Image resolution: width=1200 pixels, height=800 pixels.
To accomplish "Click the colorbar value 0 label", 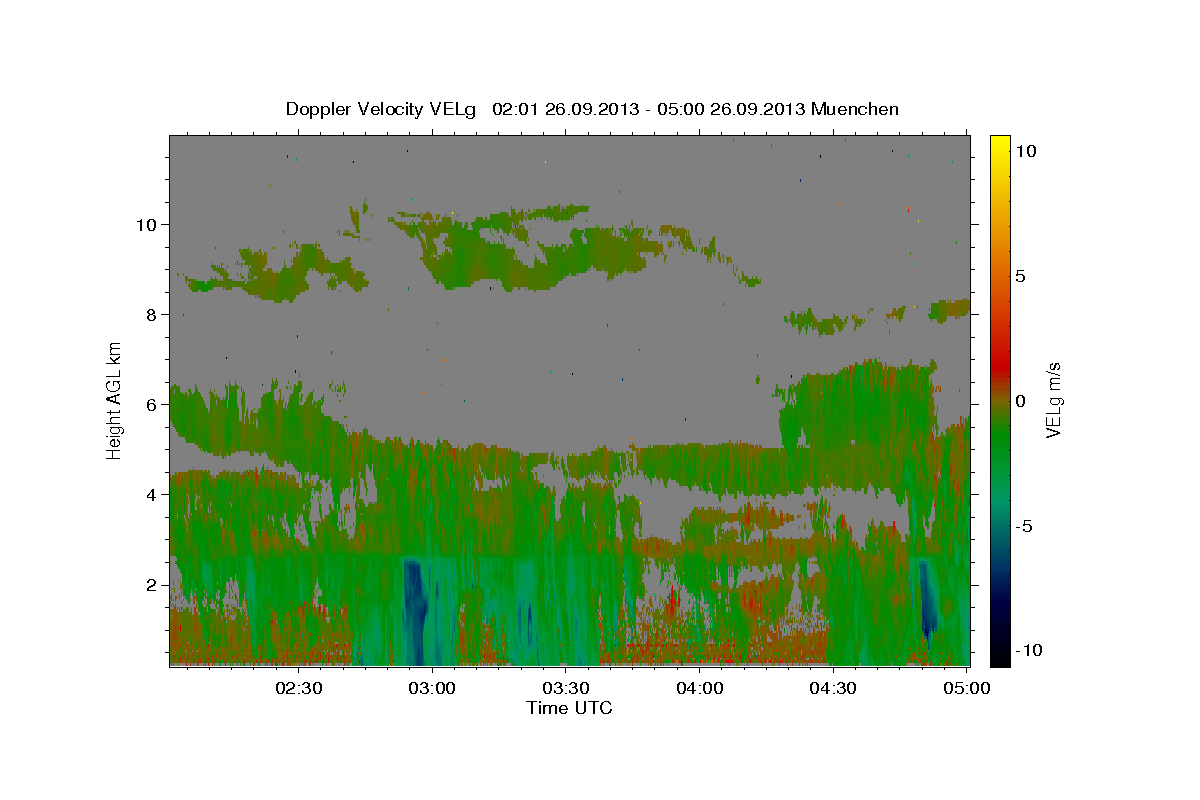I will (x=1020, y=401).
